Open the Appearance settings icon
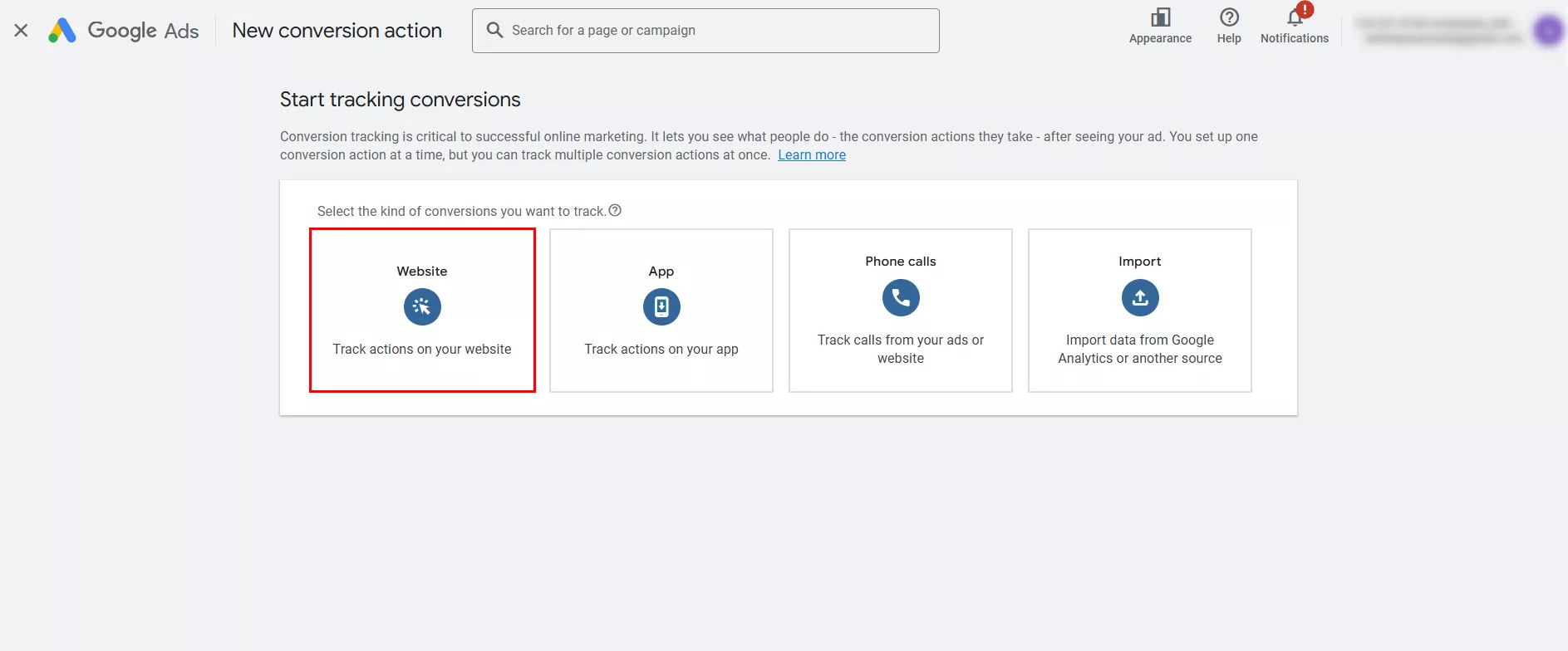 tap(1160, 18)
